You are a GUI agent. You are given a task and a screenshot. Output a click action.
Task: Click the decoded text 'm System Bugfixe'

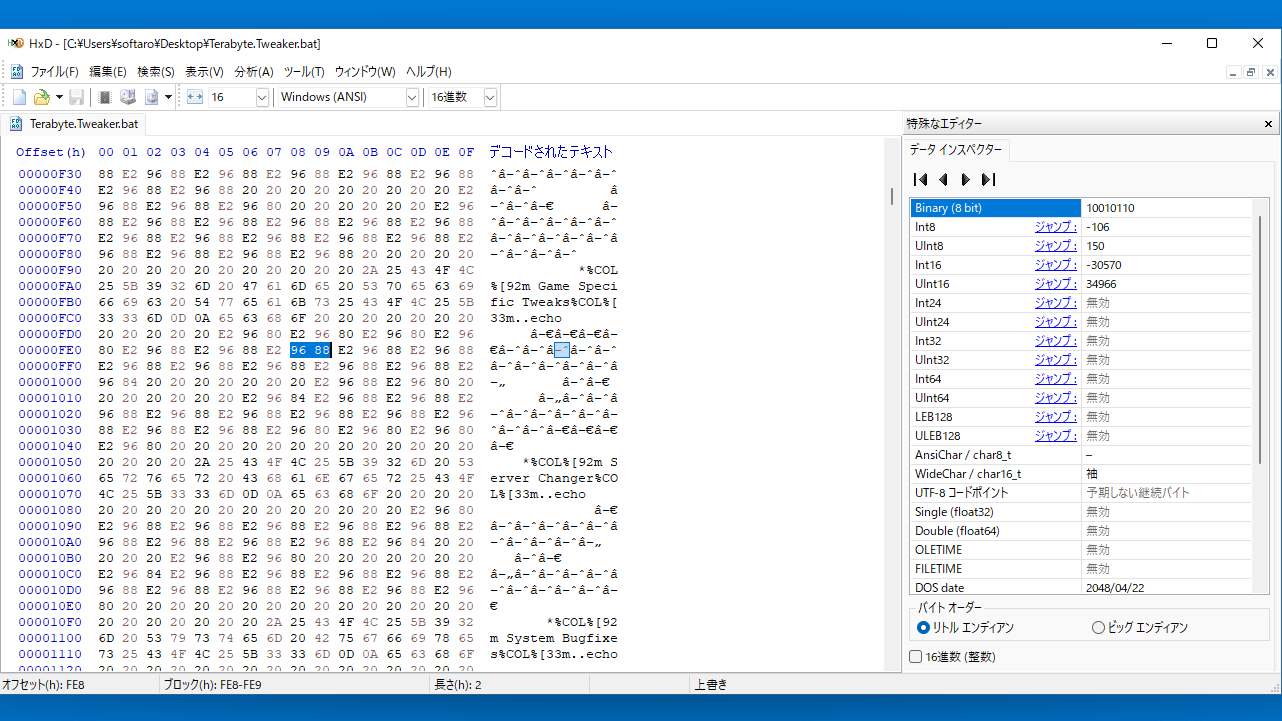(x=554, y=638)
